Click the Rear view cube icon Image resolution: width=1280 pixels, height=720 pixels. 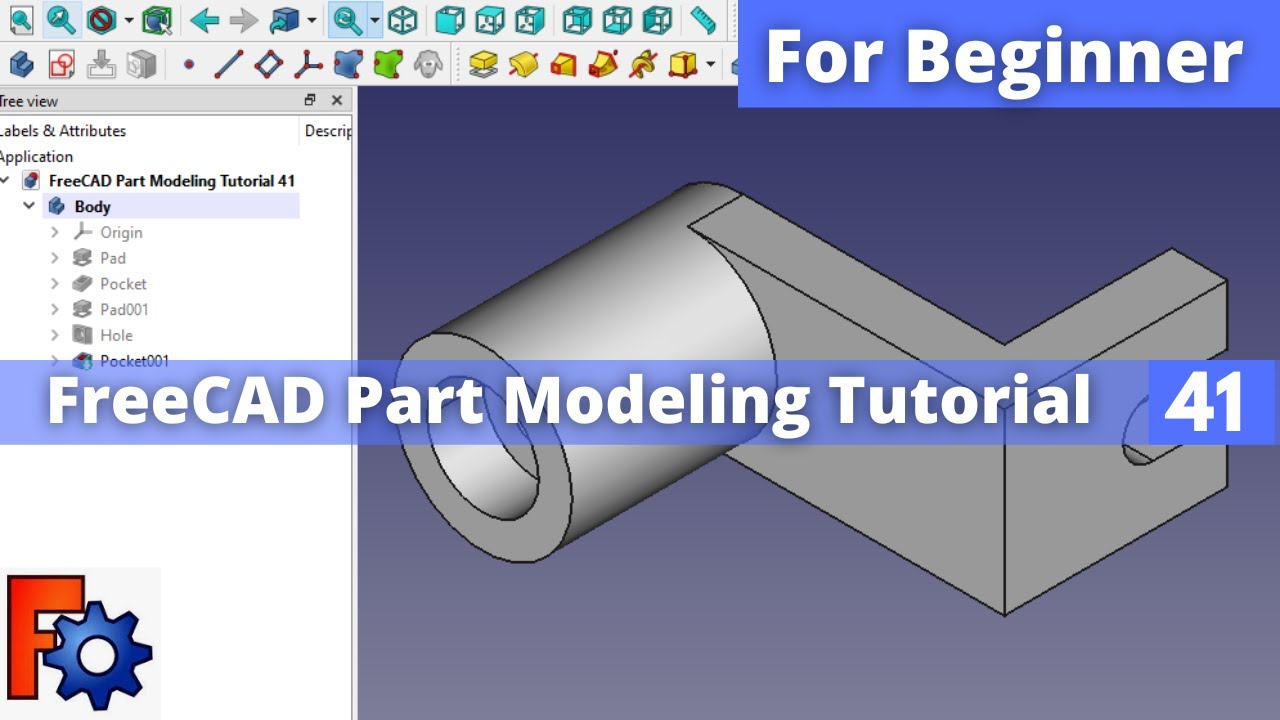(x=578, y=19)
